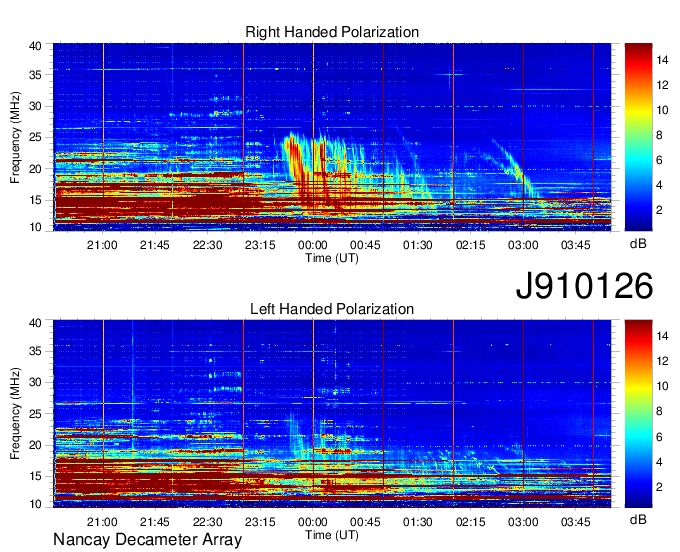Click the 30 MHz tick label of the Right Handed plot

tap(35, 106)
